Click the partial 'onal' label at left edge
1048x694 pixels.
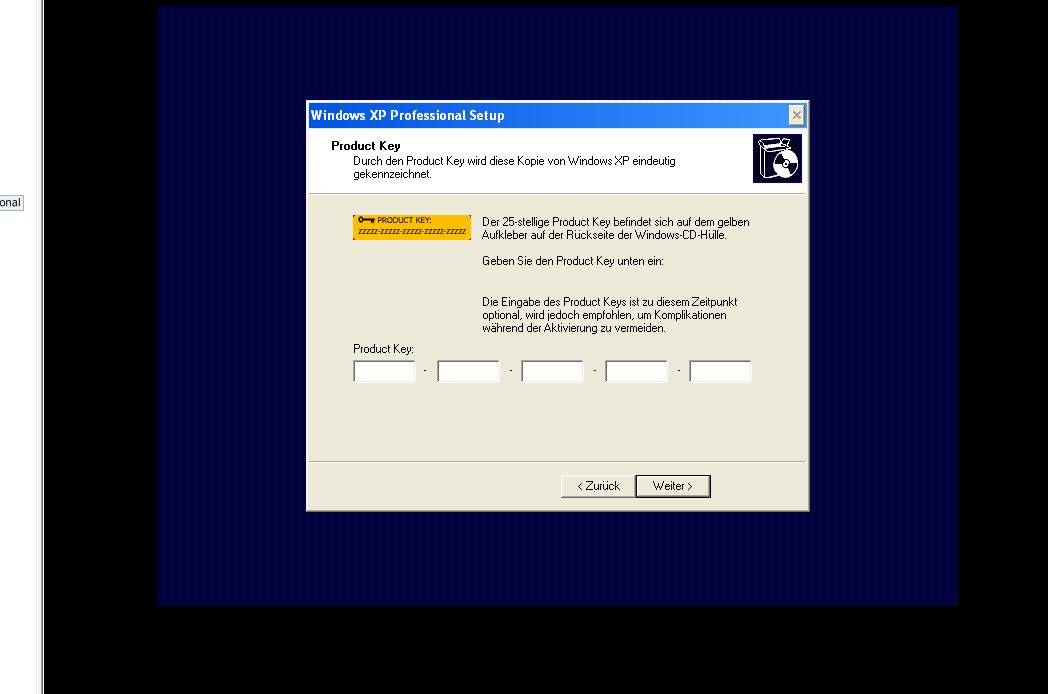coord(11,203)
